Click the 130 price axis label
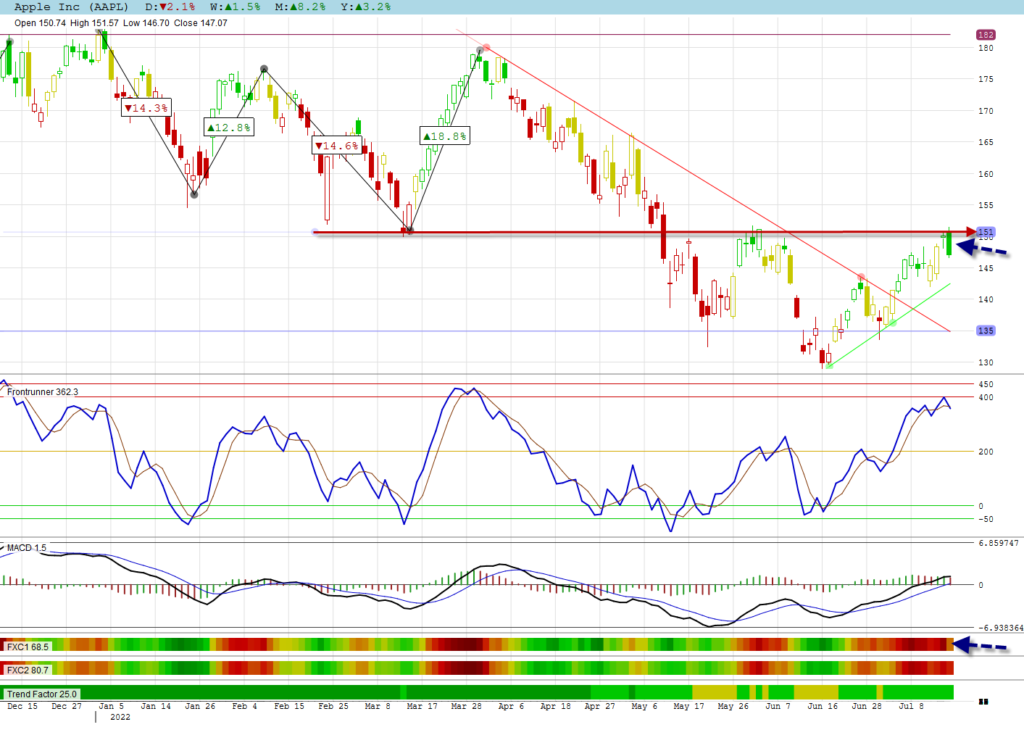This screenshot has width=1024, height=735. (x=985, y=363)
